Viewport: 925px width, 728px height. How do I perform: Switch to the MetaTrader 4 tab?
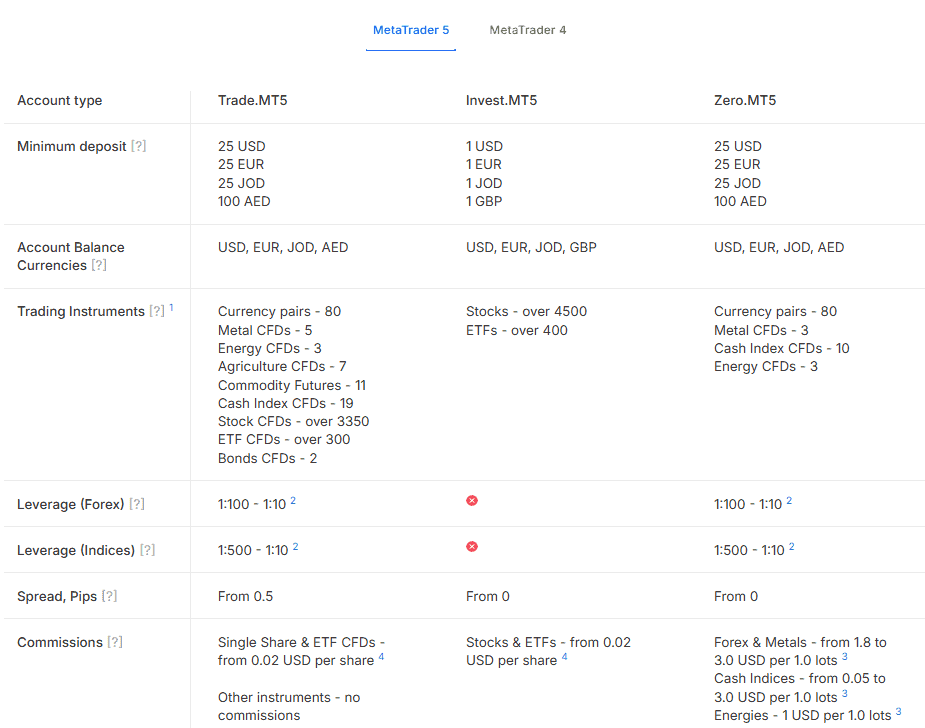tap(527, 29)
